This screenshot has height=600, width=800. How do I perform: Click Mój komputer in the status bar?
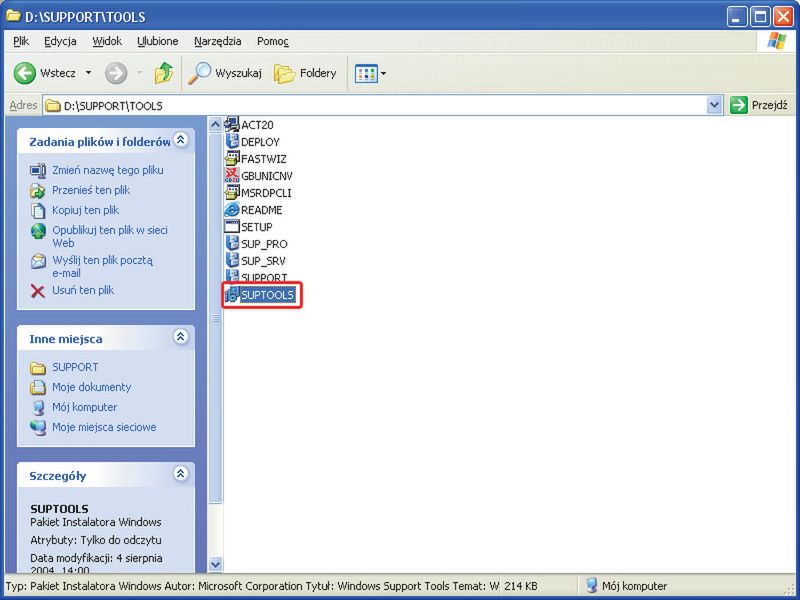[627, 586]
